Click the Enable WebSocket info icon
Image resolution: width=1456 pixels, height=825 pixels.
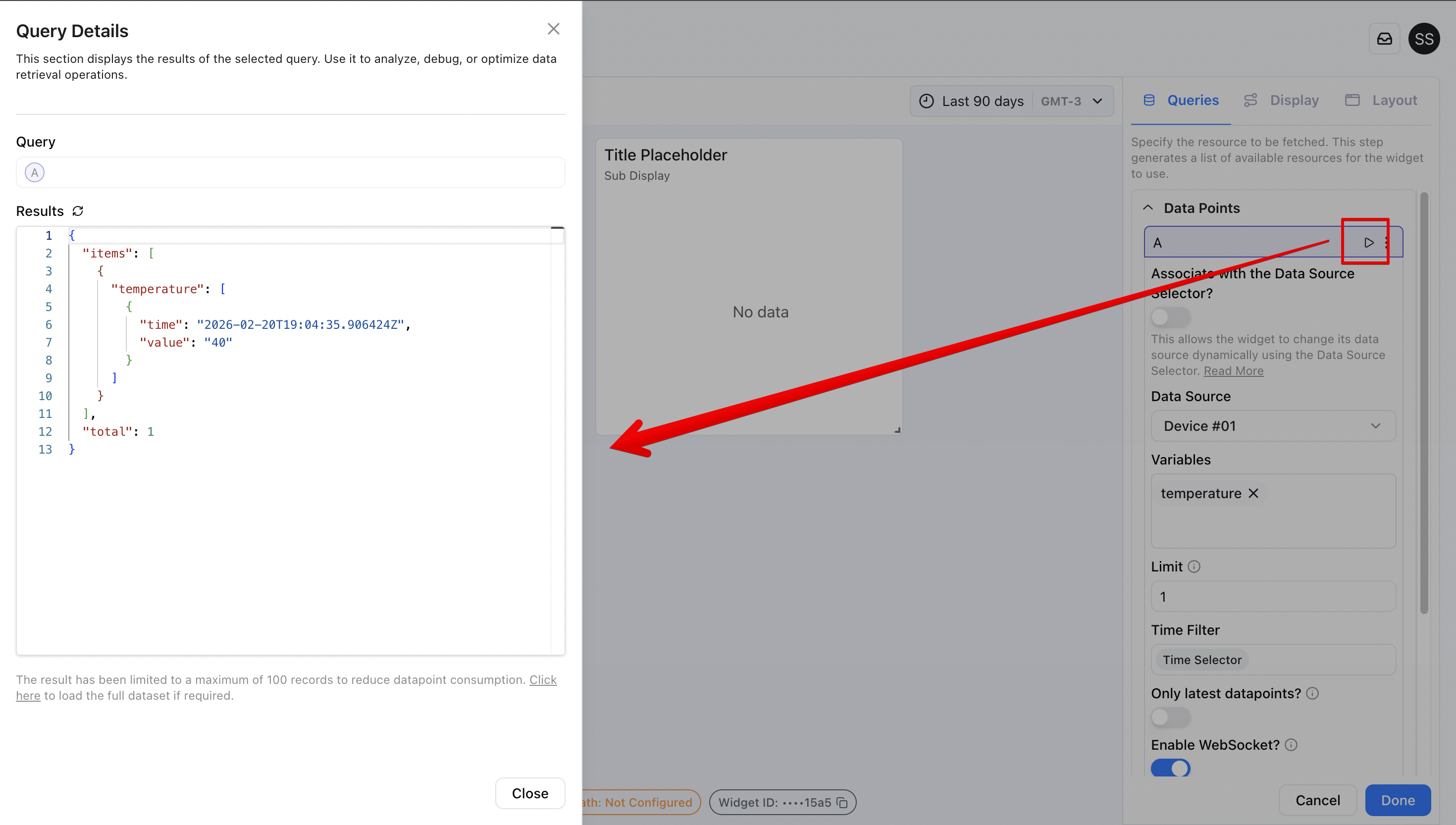click(1291, 745)
